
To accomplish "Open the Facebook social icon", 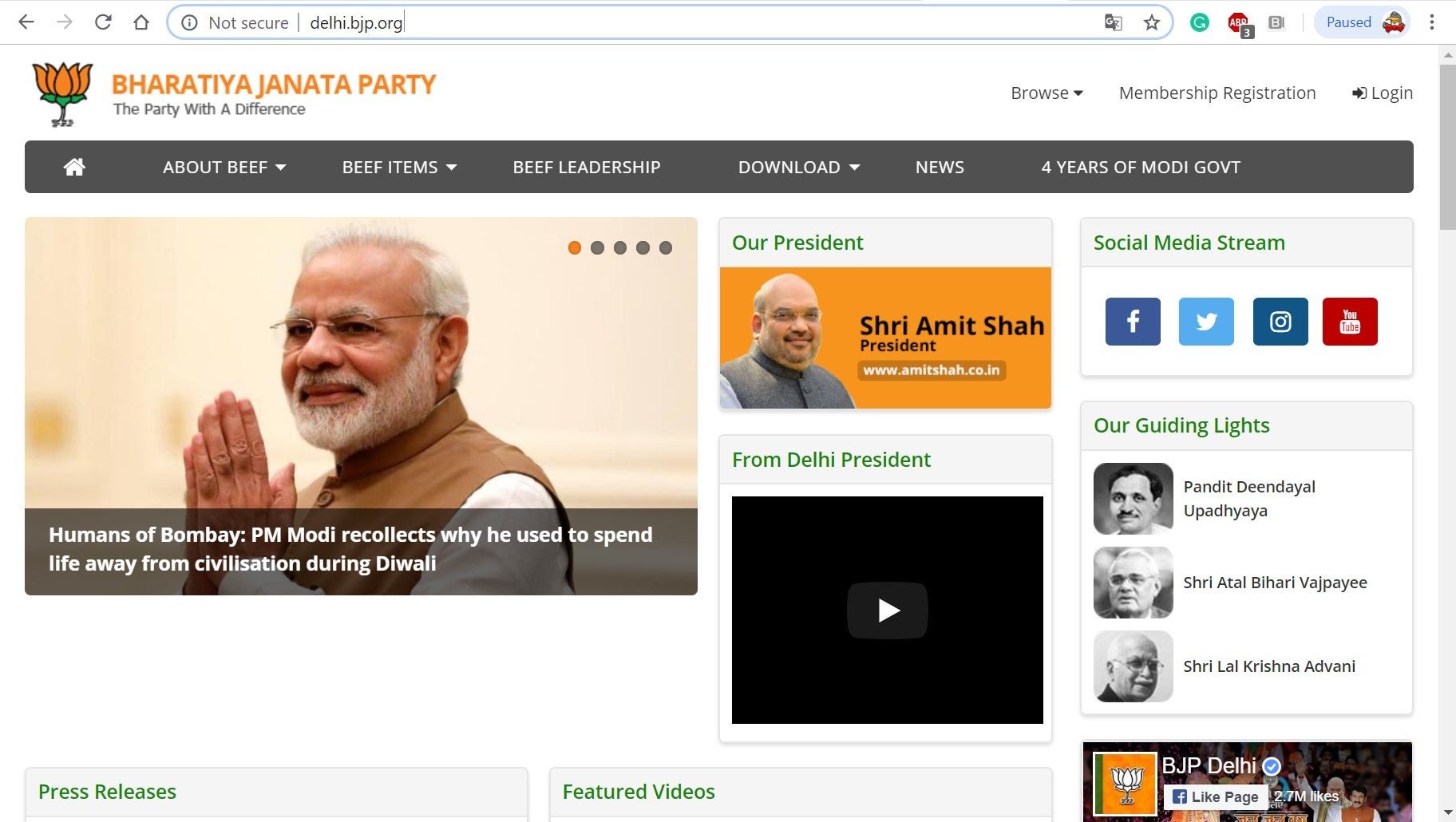I will coord(1133,322).
